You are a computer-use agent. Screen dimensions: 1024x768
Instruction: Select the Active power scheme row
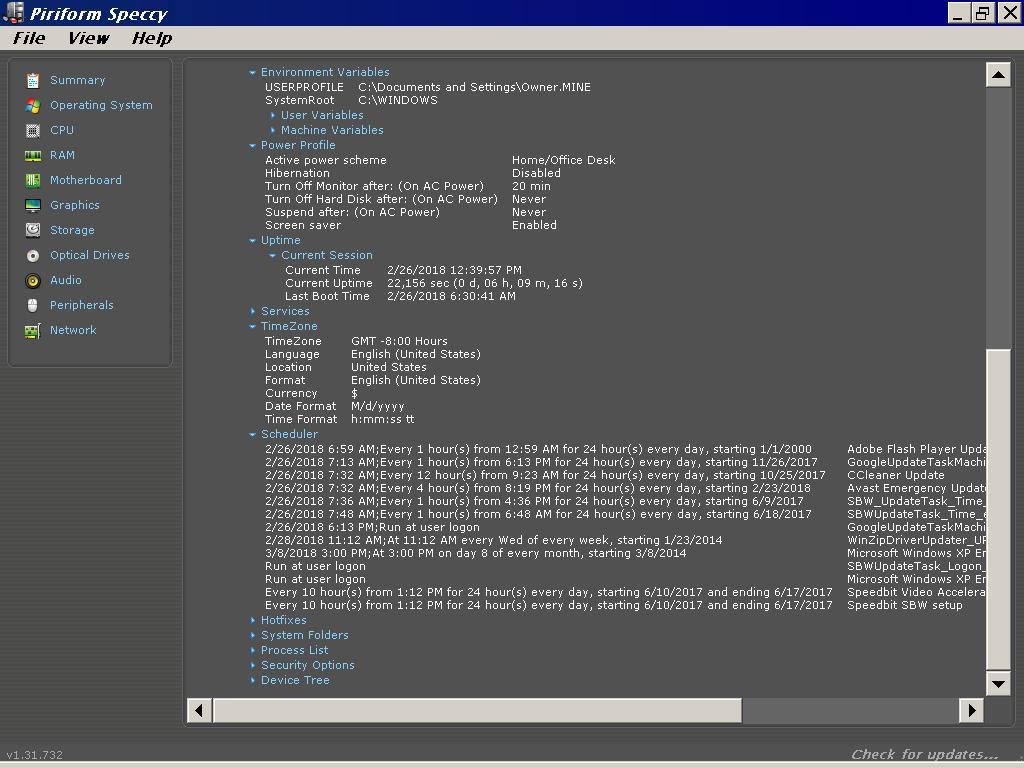tap(440, 161)
